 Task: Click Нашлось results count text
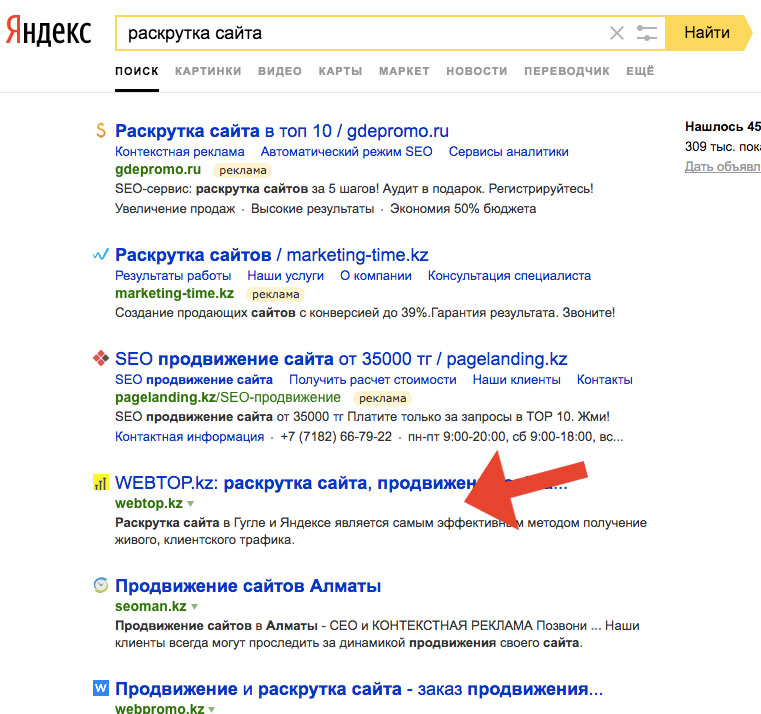723,127
